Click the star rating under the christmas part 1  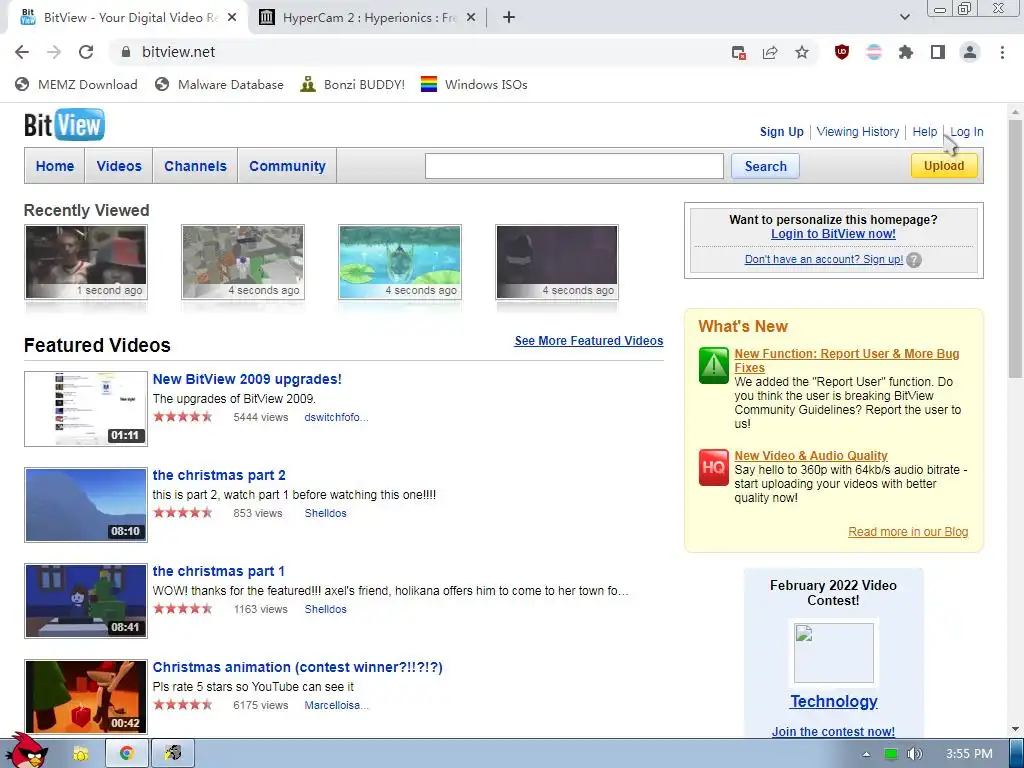click(x=183, y=609)
